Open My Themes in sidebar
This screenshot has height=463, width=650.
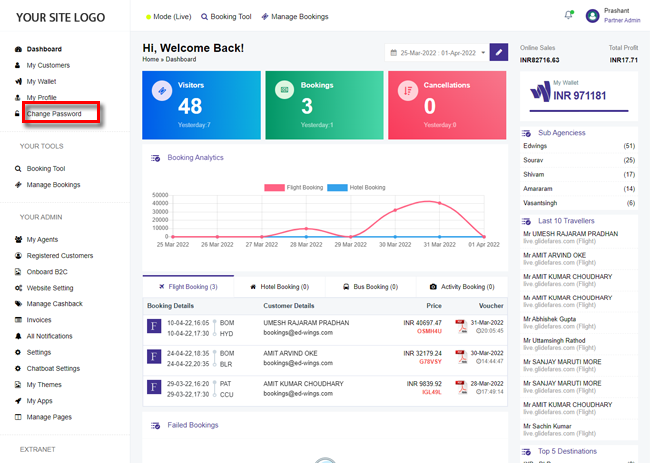[x=44, y=385]
